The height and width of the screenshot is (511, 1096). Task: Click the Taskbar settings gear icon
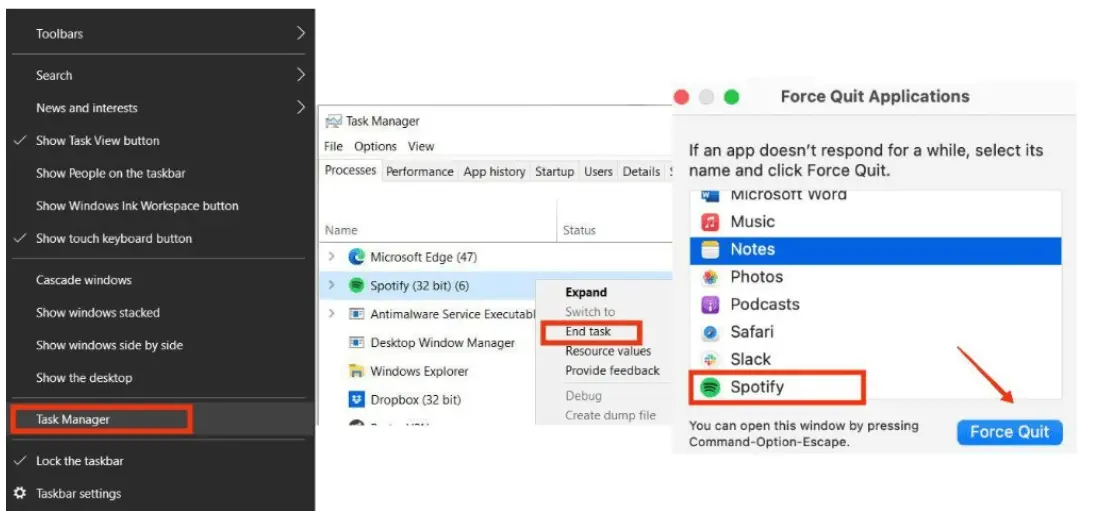pos(20,493)
